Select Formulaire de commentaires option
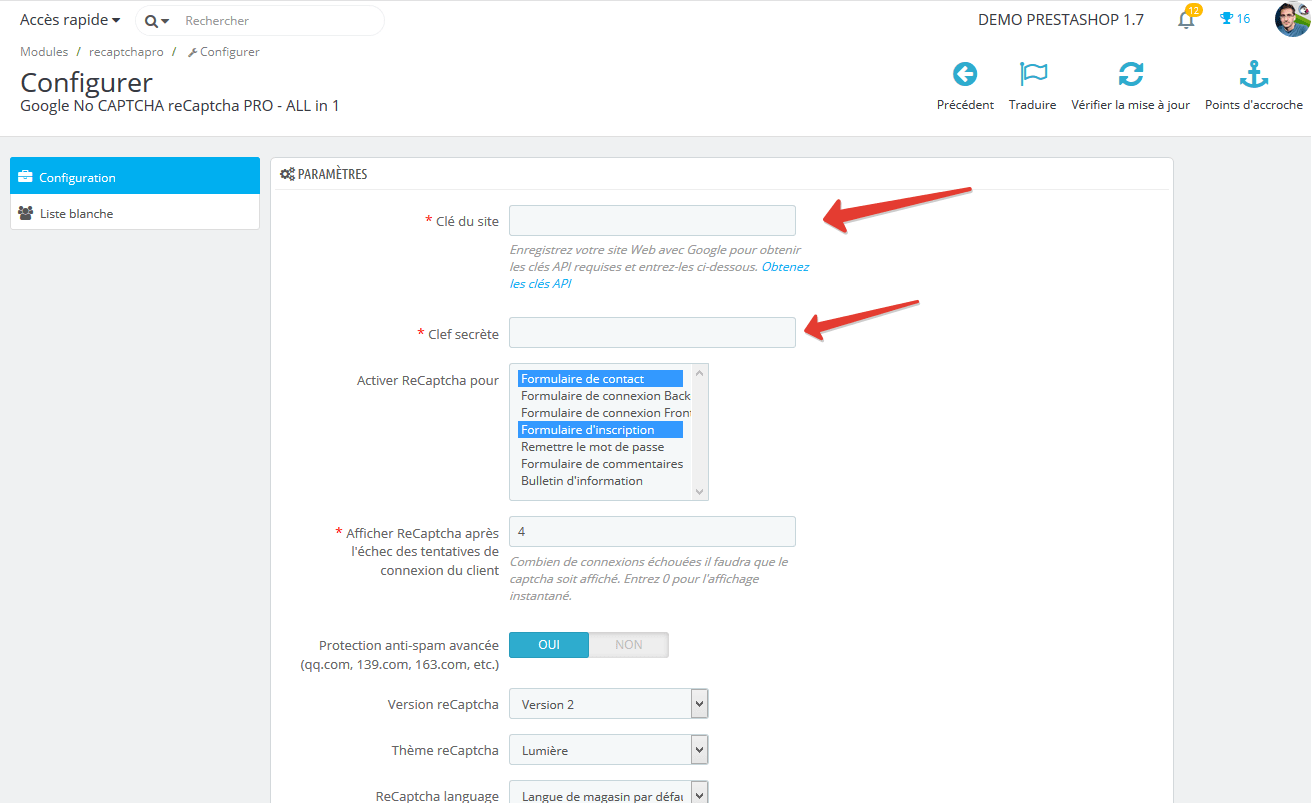This screenshot has height=803, width=1312. (x=602, y=464)
